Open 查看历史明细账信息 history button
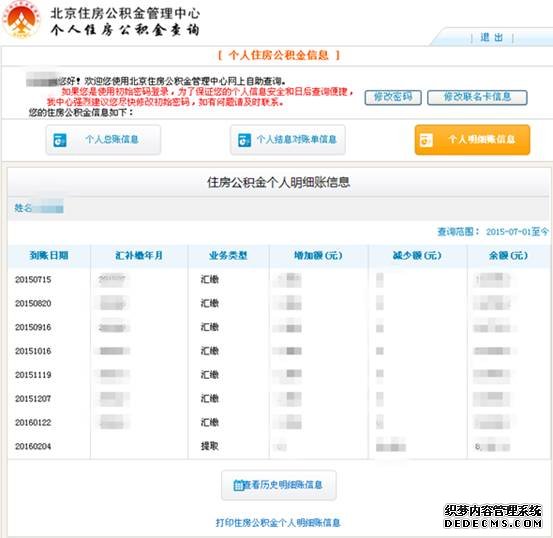Viewport: 553px width, 538px height. 279,485
